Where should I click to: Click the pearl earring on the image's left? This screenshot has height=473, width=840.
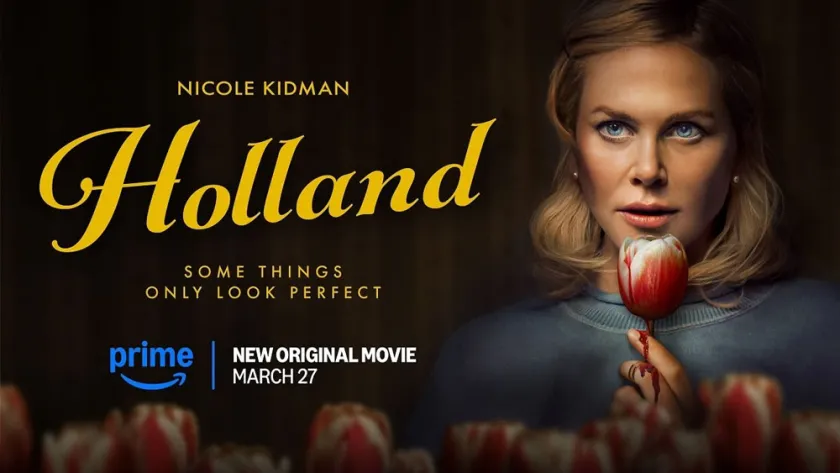575,175
